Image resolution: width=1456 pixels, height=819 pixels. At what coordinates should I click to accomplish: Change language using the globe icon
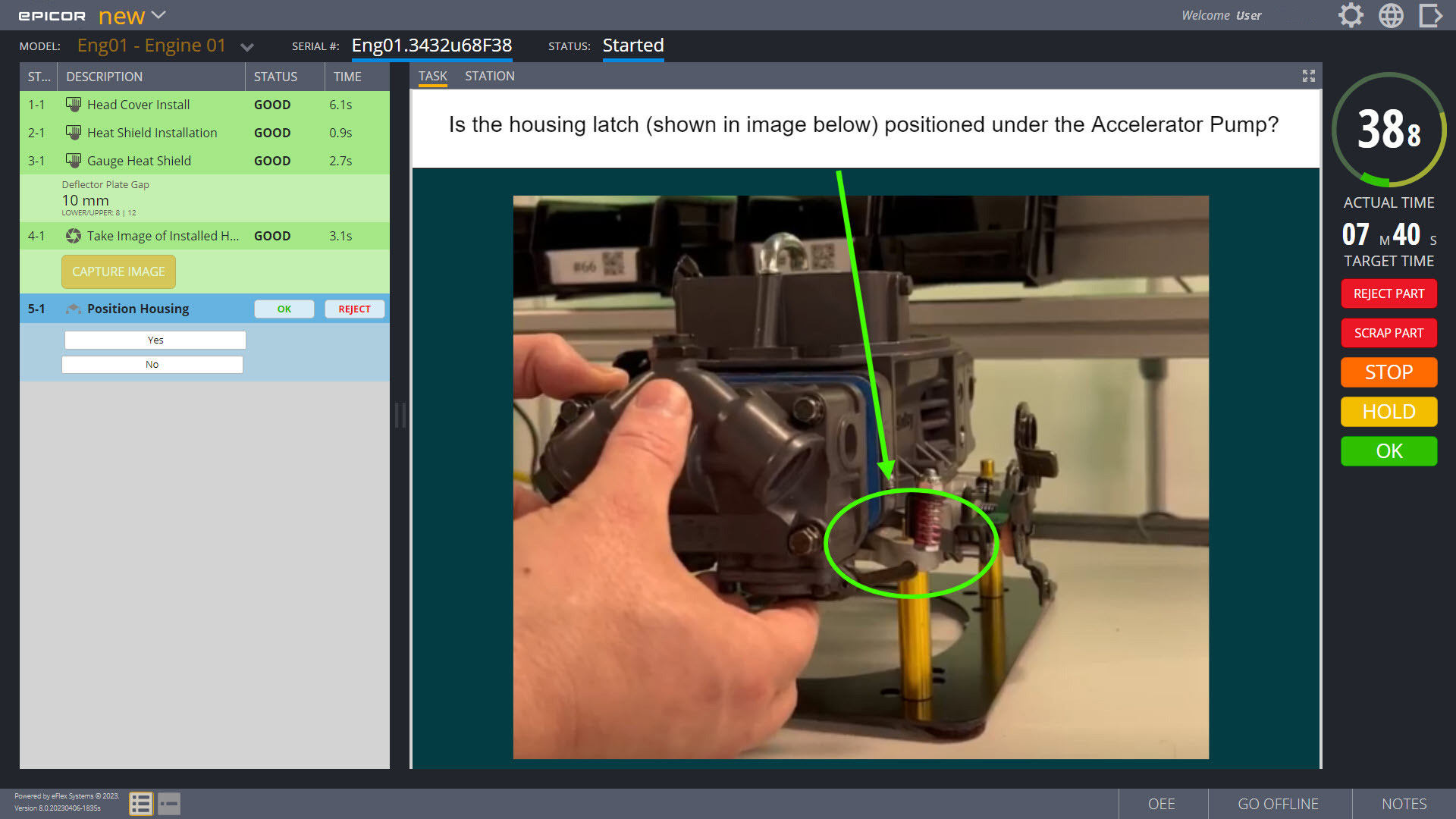click(x=1392, y=15)
